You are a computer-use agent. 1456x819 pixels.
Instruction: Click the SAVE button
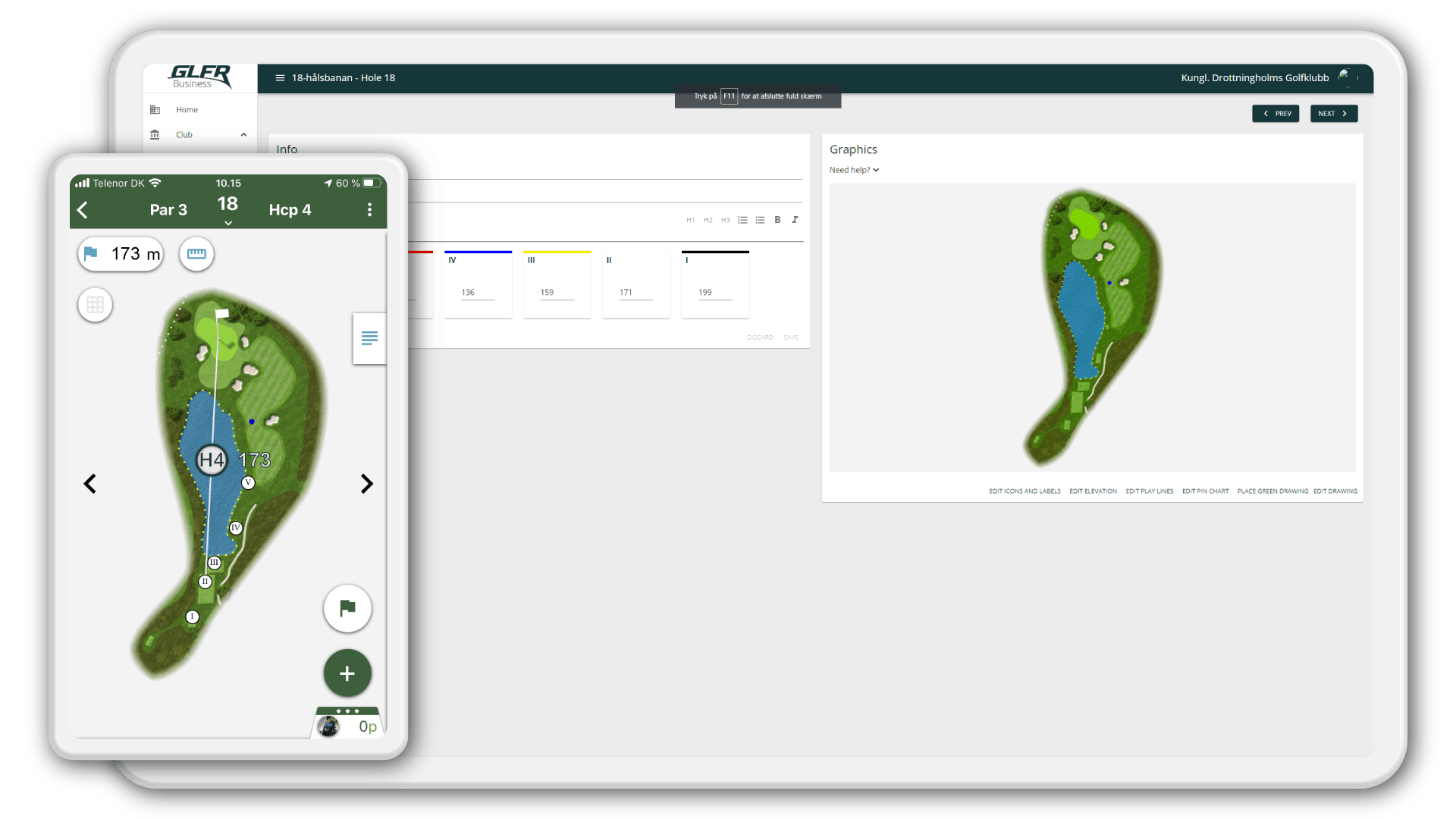(x=791, y=337)
